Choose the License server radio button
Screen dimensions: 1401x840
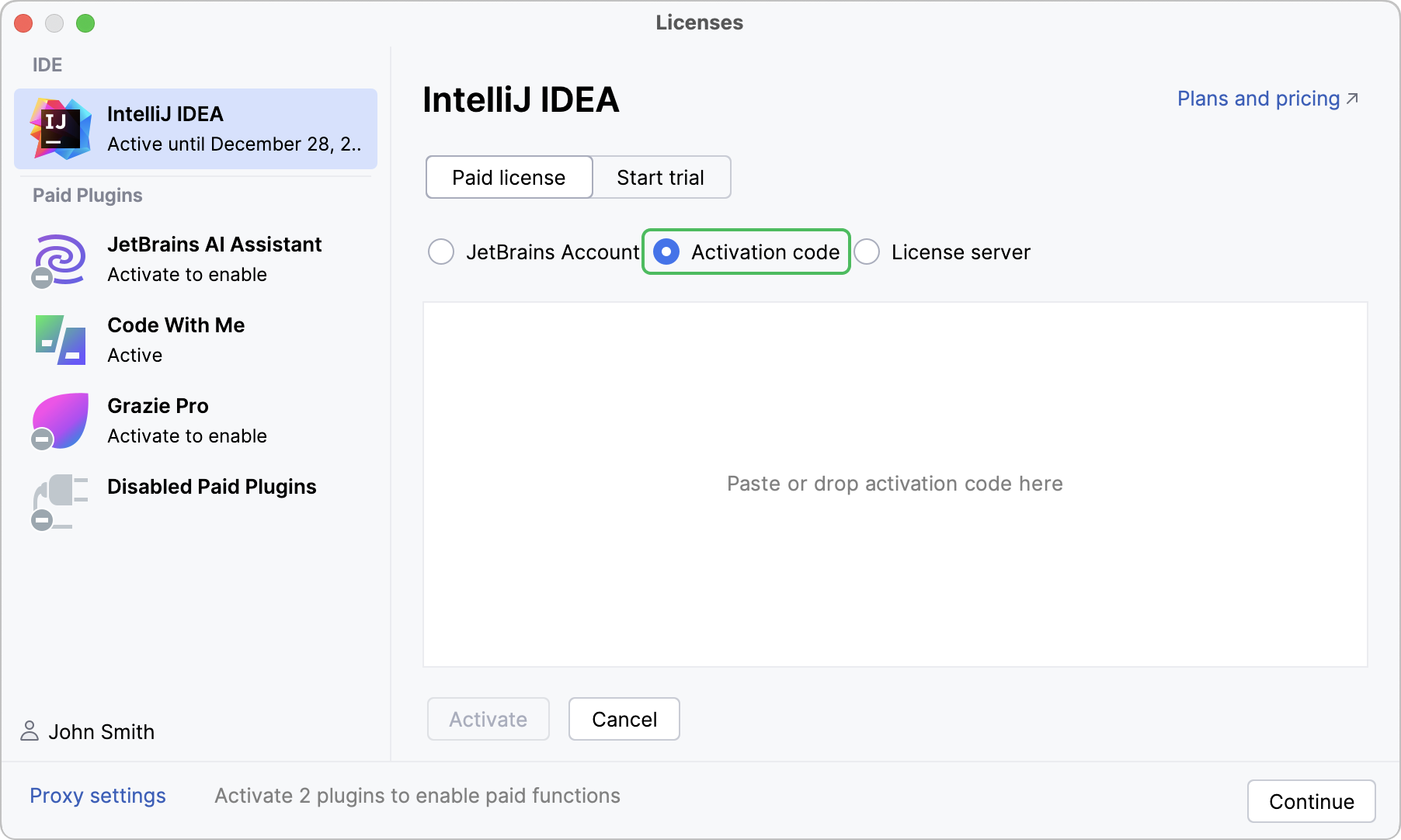(x=867, y=252)
